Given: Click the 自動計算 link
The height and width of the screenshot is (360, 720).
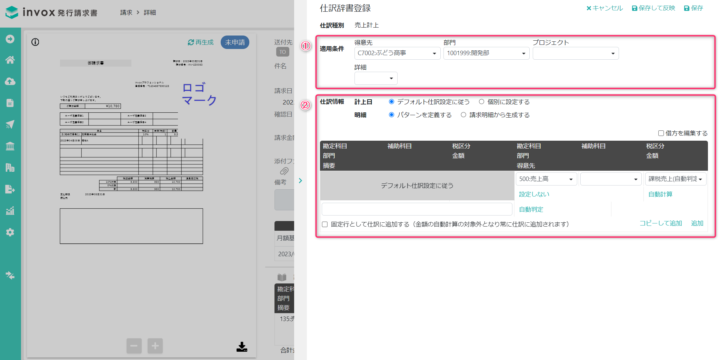Looking at the screenshot, I should pyautogui.click(x=661, y=194).
